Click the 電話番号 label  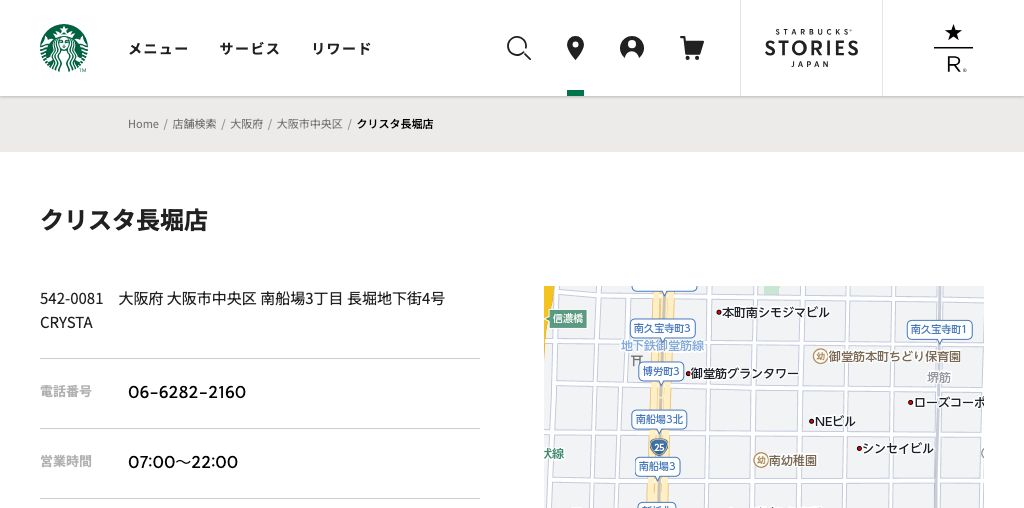click(66, 391)
